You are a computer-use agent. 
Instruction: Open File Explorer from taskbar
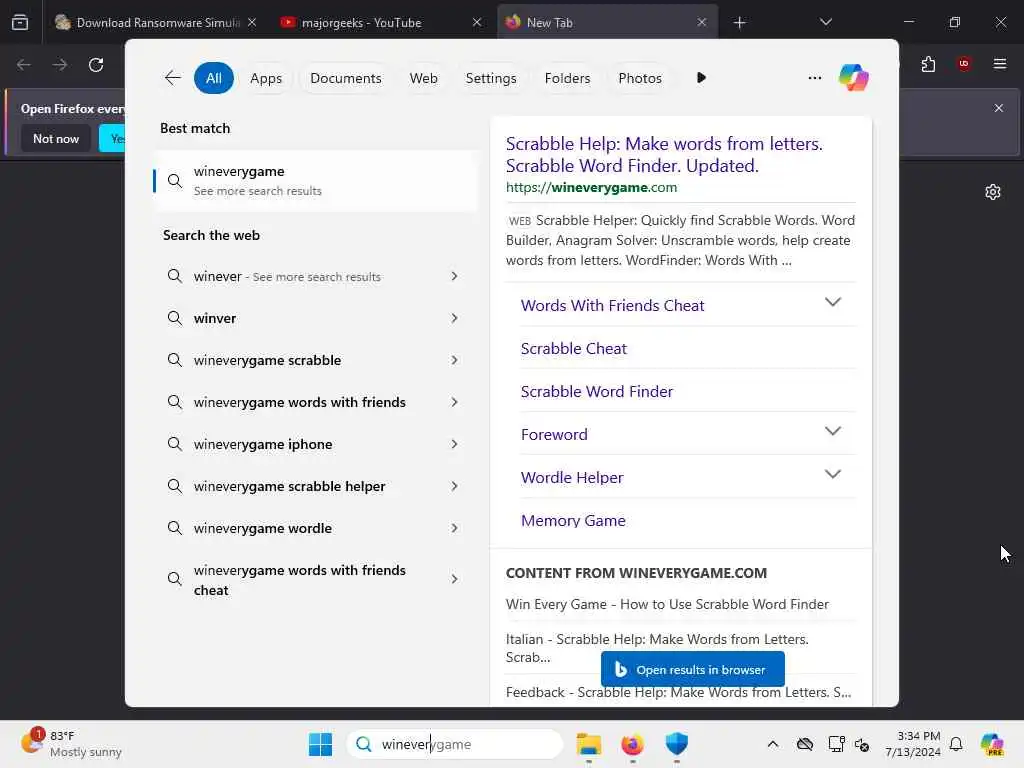point(588,744)
